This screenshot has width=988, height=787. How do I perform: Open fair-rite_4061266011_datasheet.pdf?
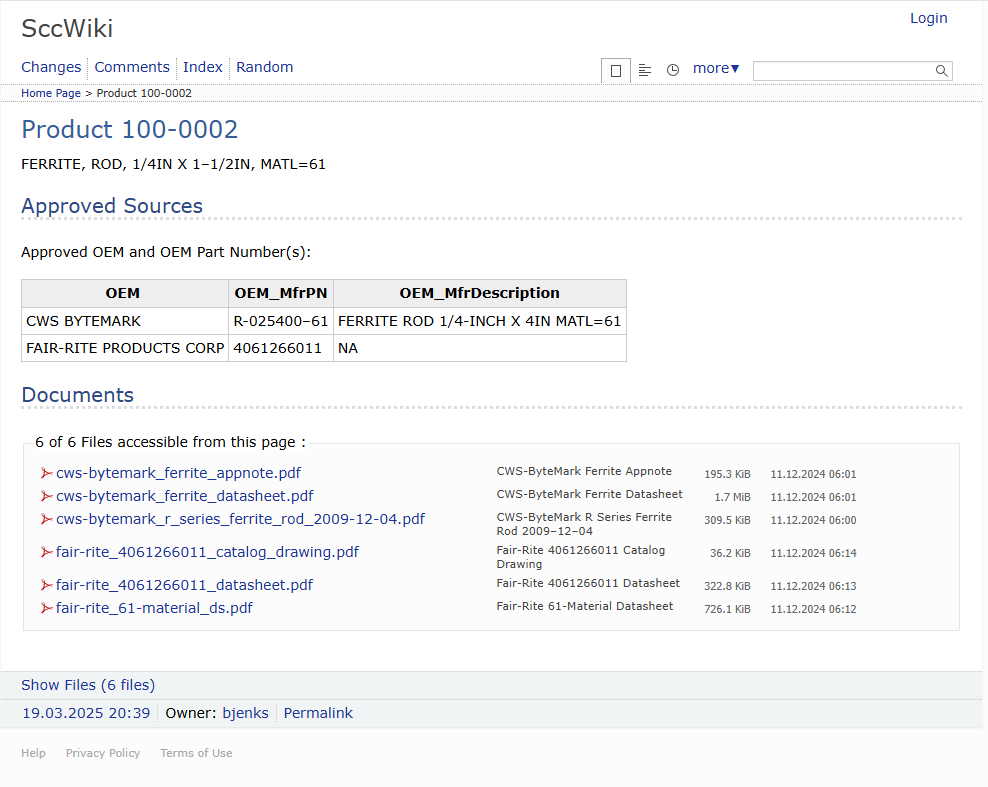(x=185, y=585)
